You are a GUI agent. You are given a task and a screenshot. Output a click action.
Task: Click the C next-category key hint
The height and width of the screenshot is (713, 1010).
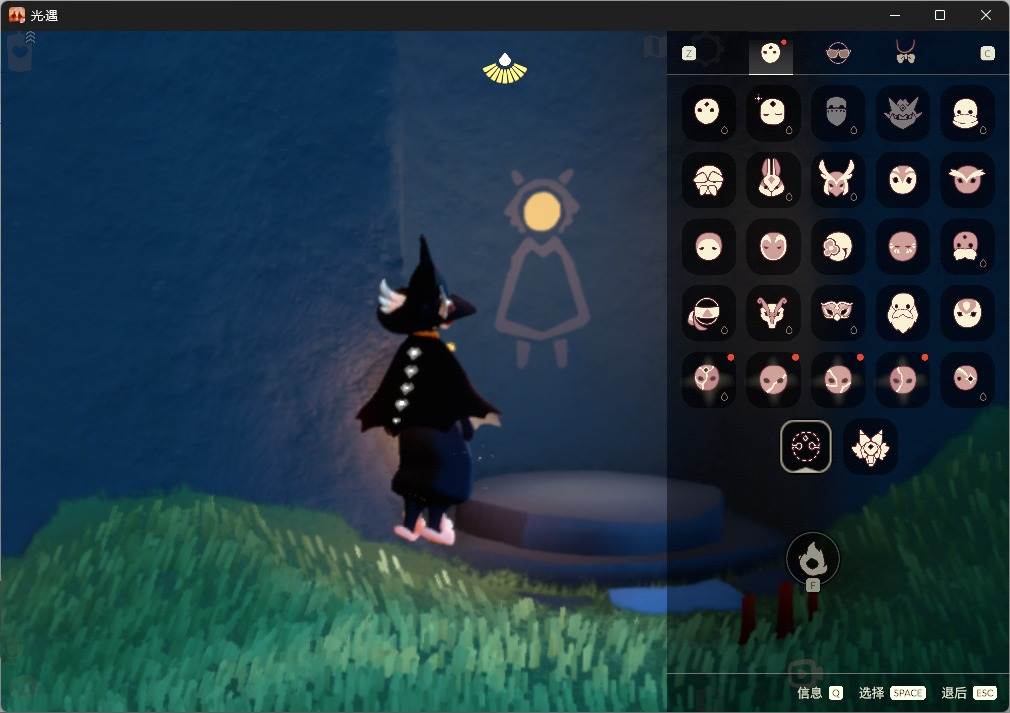987,53
